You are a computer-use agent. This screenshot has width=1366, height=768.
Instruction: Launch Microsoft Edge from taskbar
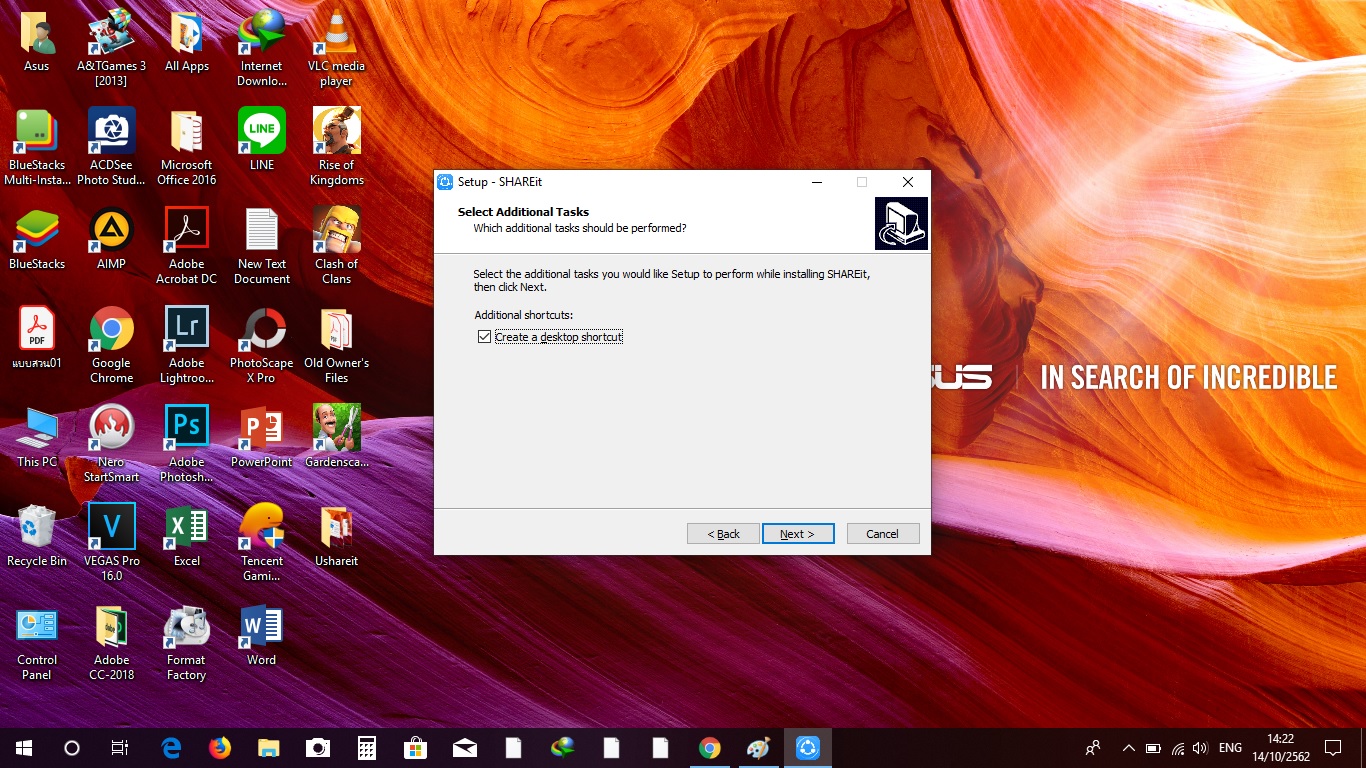point(171,748)
